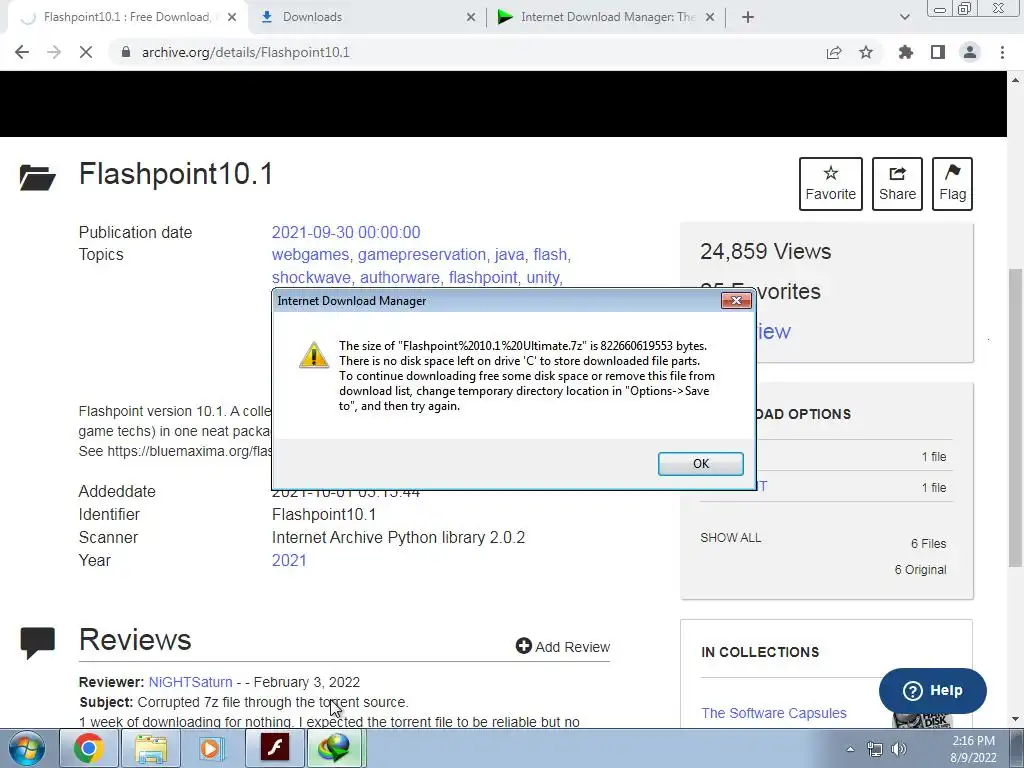Click the folder icon beside Flashpoint10.1 title

(37, 177)
